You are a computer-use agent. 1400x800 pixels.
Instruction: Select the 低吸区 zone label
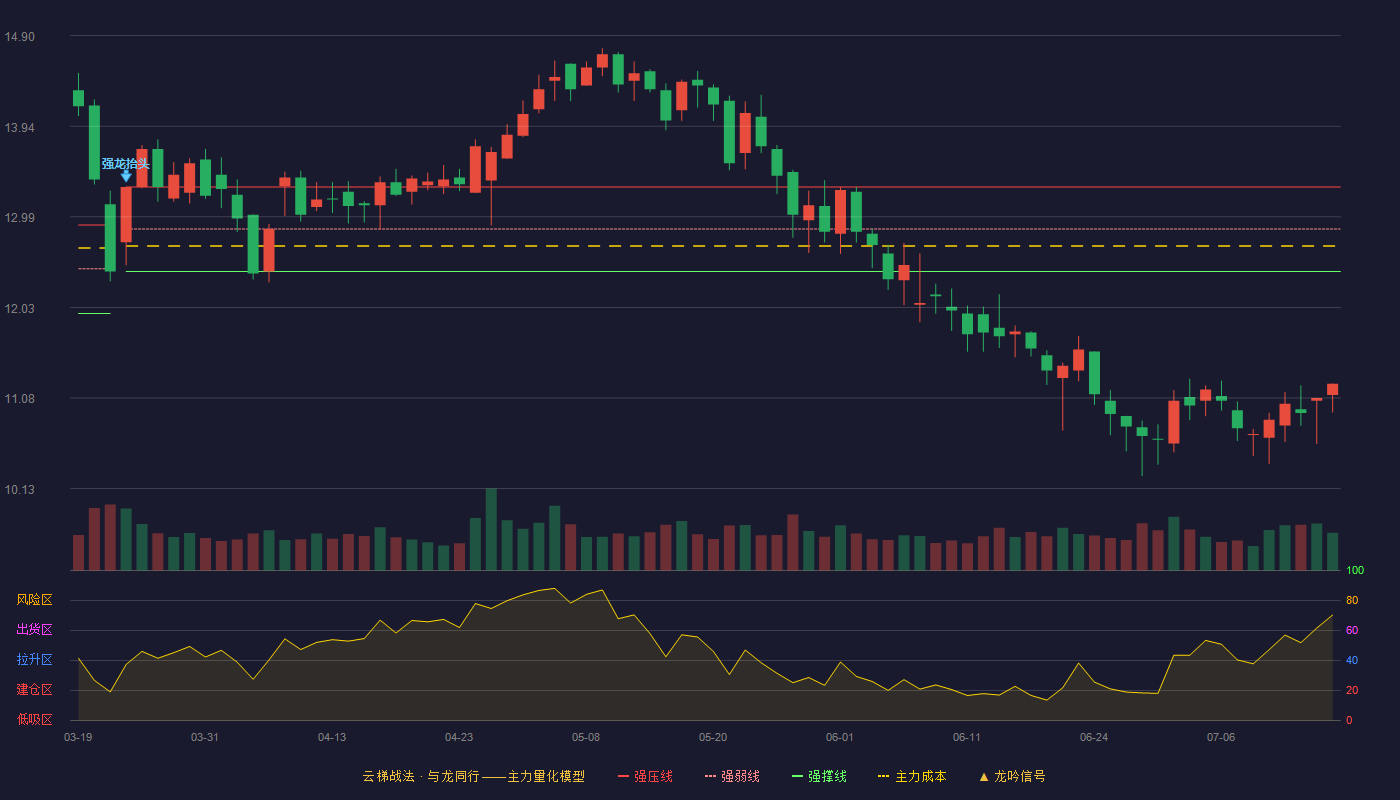point(34,719)
